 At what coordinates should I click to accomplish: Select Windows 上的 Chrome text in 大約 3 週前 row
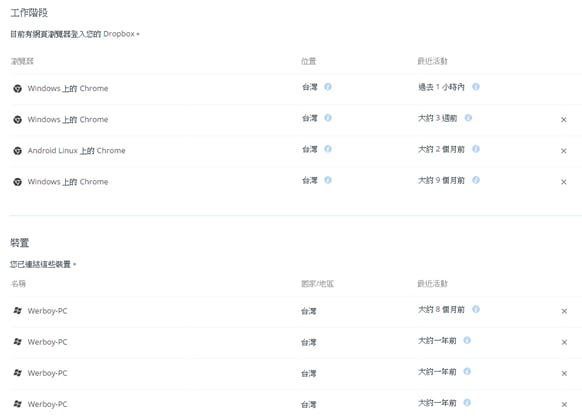tap(68, 120)
